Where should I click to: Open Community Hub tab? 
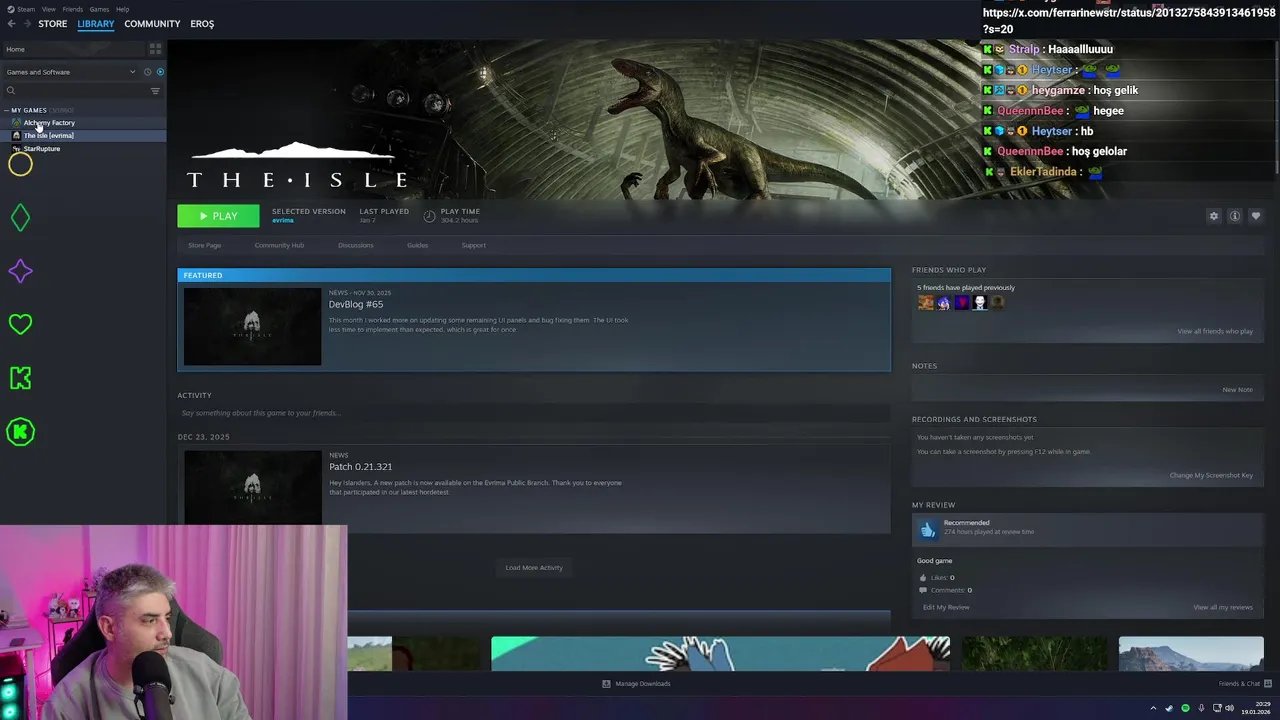pyautogui.click(x=279, y=245)
